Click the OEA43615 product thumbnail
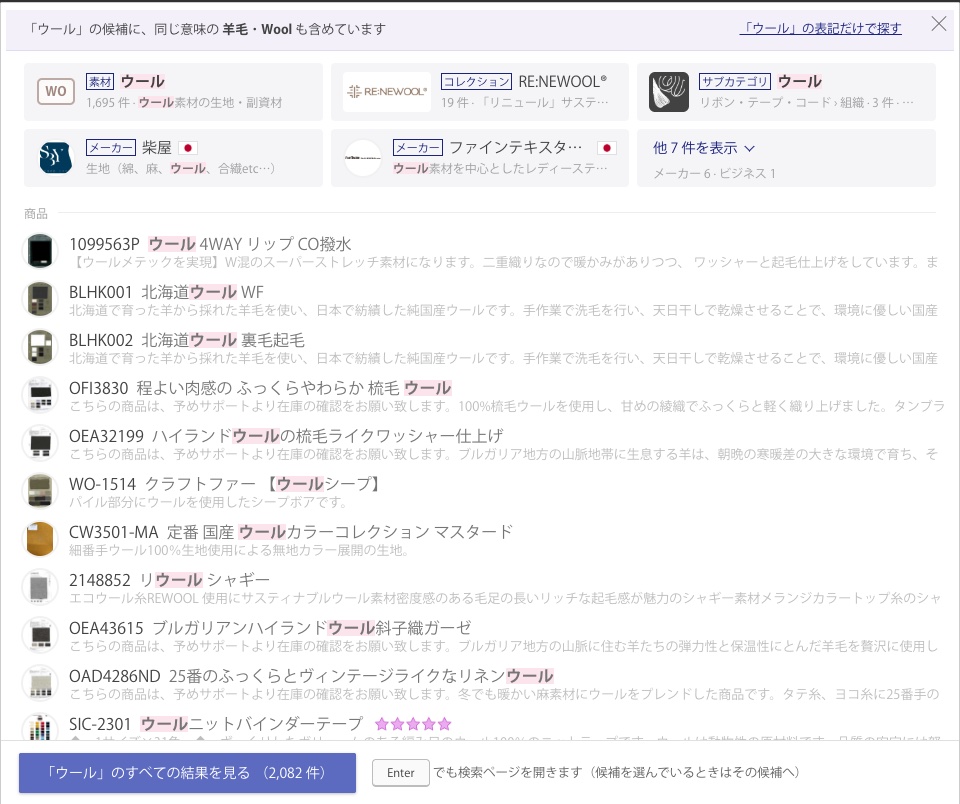 click(40, 634)
